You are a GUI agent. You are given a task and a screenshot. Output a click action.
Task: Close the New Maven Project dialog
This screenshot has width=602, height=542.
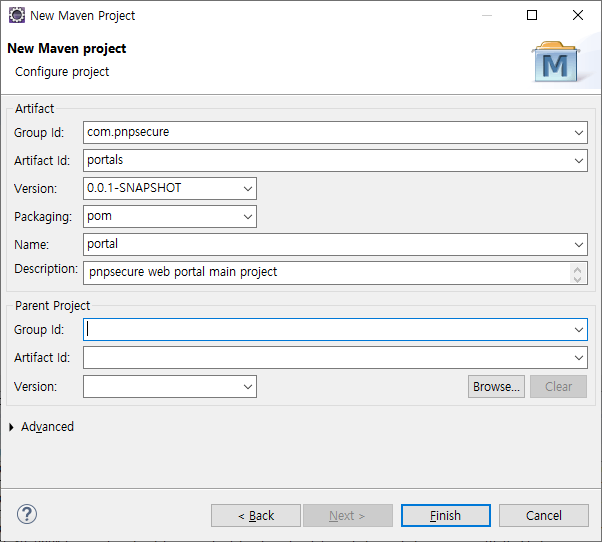[x=578, y=15]
